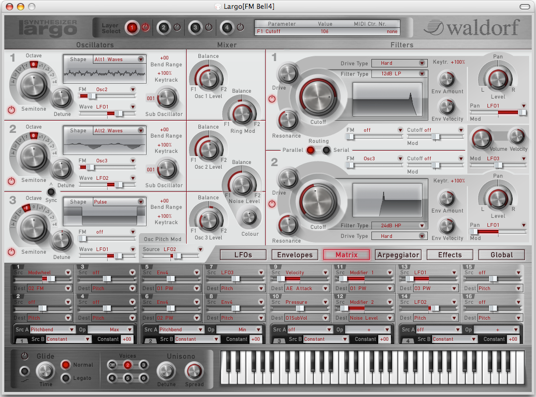Switch to the LFOs tab
This screenshot has width=536, height=397.
pyautogui.click(x=243, y=255)
